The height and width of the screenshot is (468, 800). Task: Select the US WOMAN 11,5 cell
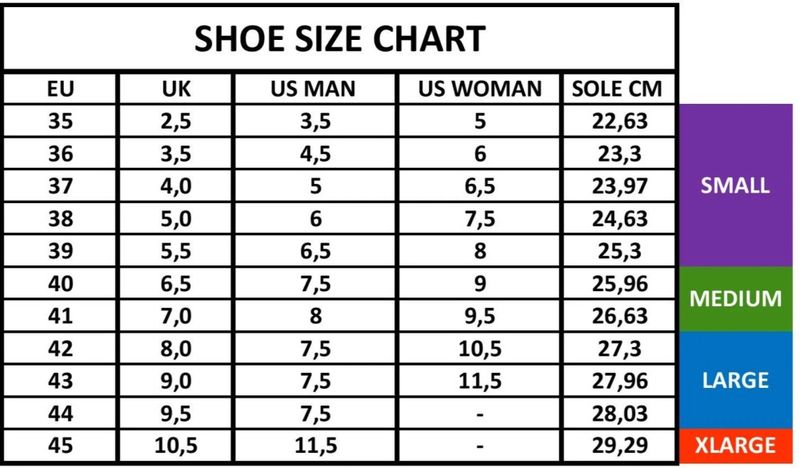click(x=481, y=380)
